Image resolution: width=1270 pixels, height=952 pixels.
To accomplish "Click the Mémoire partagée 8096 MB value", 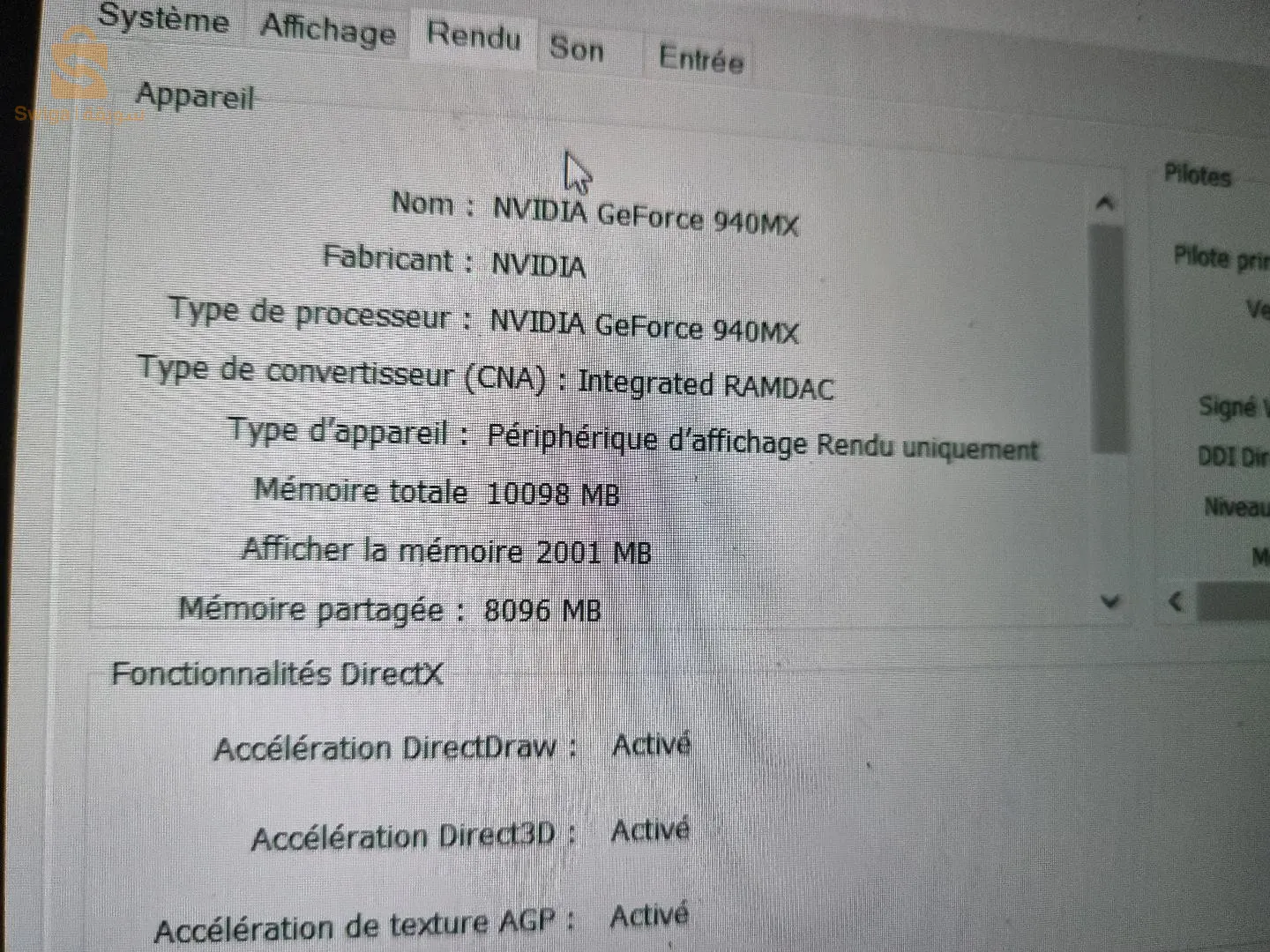I will pos(543,608).
